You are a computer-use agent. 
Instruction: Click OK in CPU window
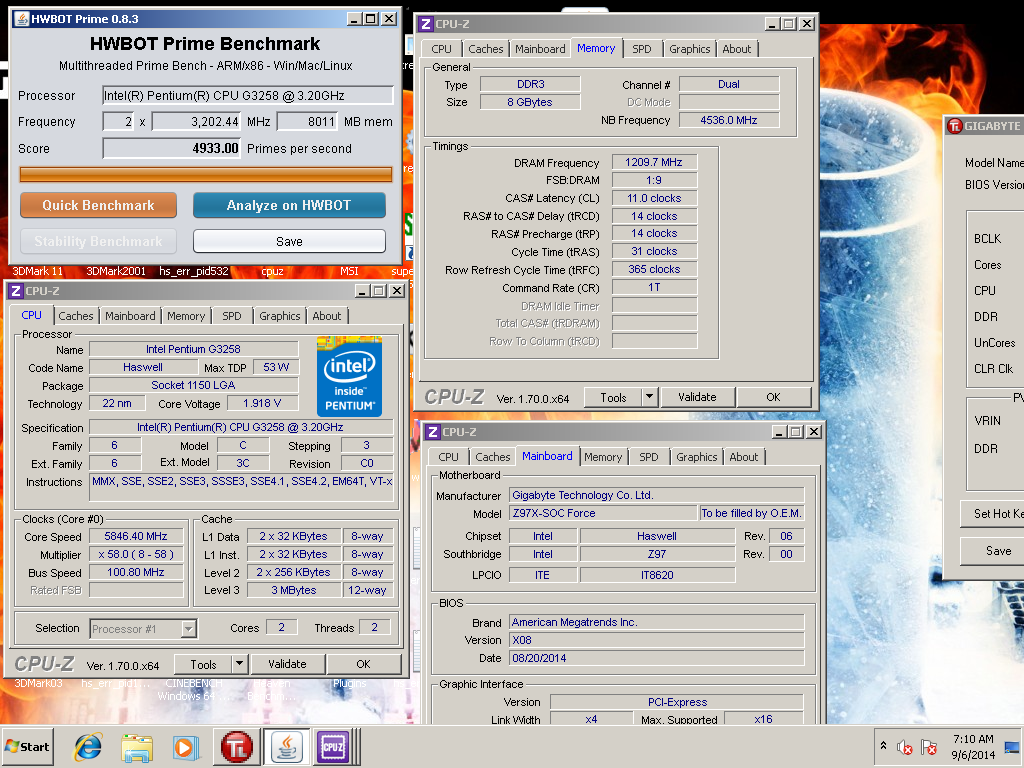pyautogui.click(x=364, y=664)
